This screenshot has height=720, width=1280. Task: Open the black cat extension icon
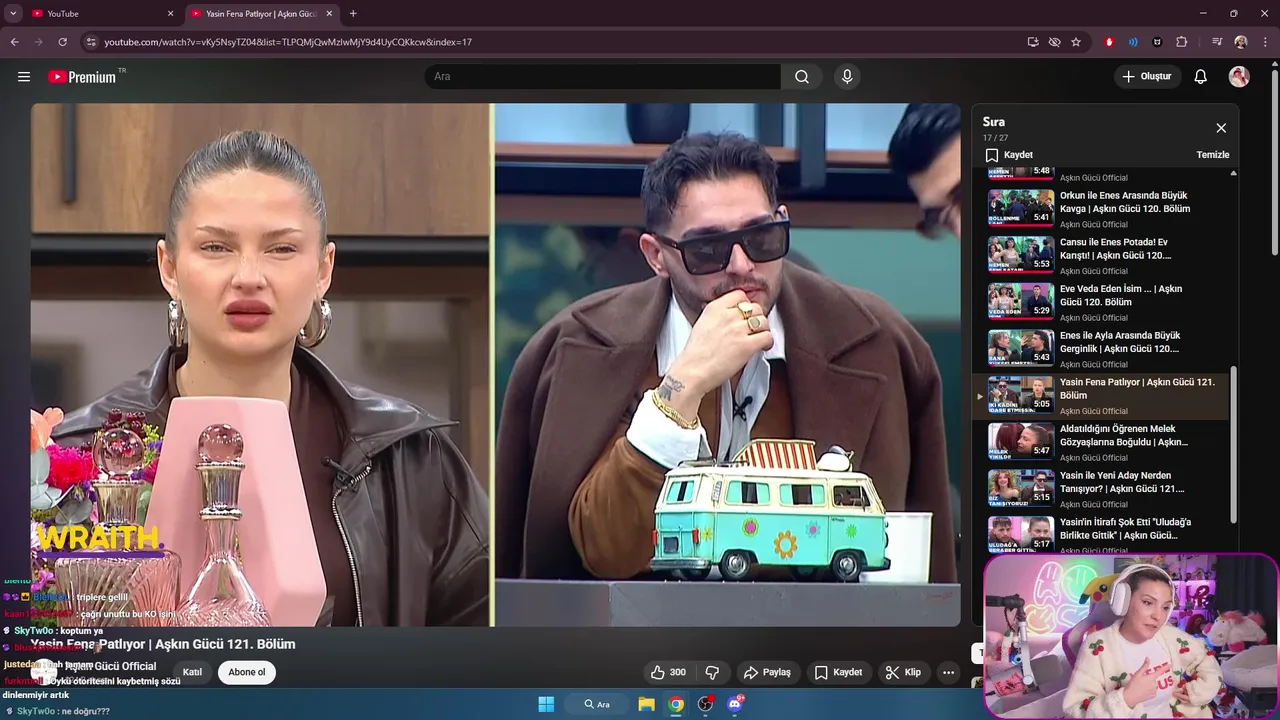tap(1157, 42)
